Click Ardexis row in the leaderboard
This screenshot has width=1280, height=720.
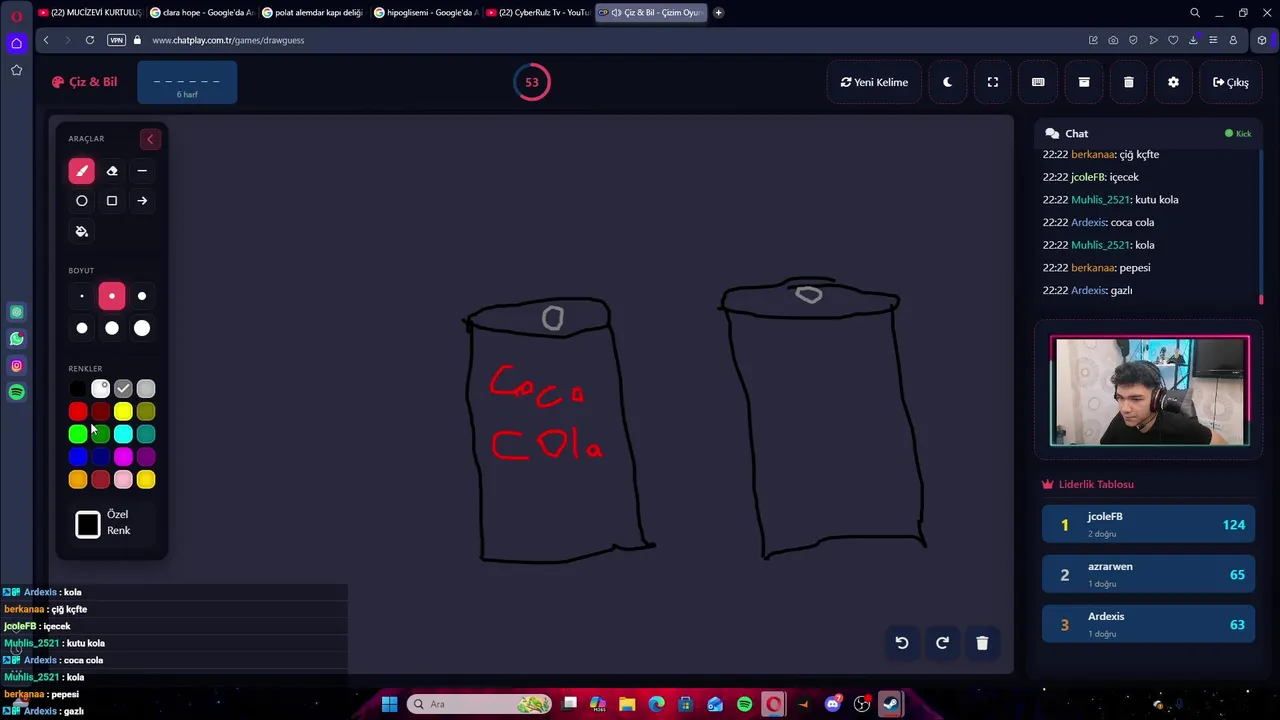(1149, 624)
